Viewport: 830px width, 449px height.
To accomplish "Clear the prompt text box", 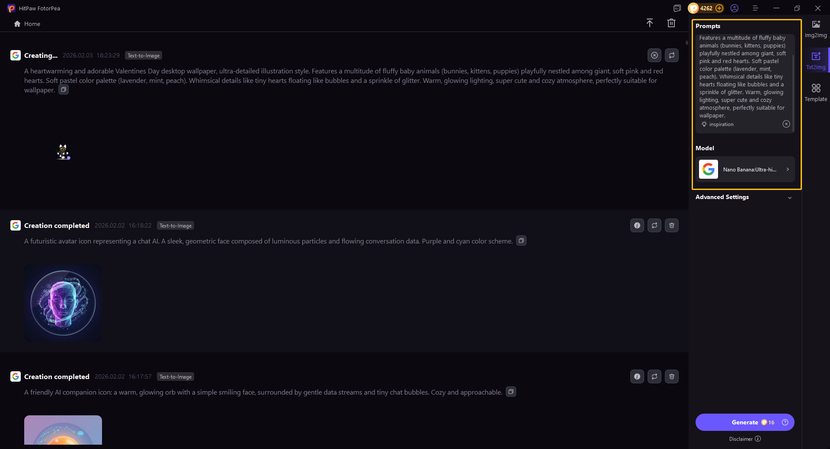I will [x=786, y=124].
